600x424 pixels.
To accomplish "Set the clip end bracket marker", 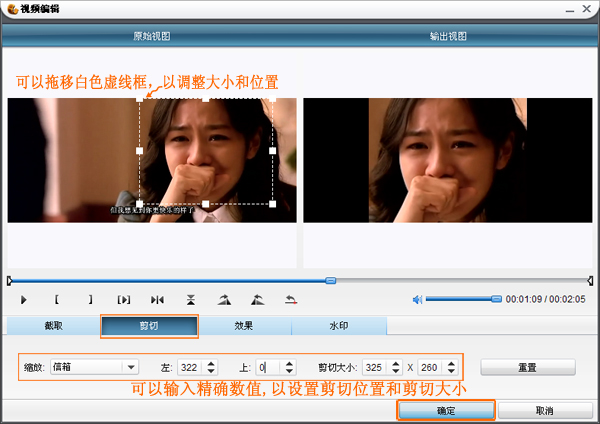I will [90, 299].
